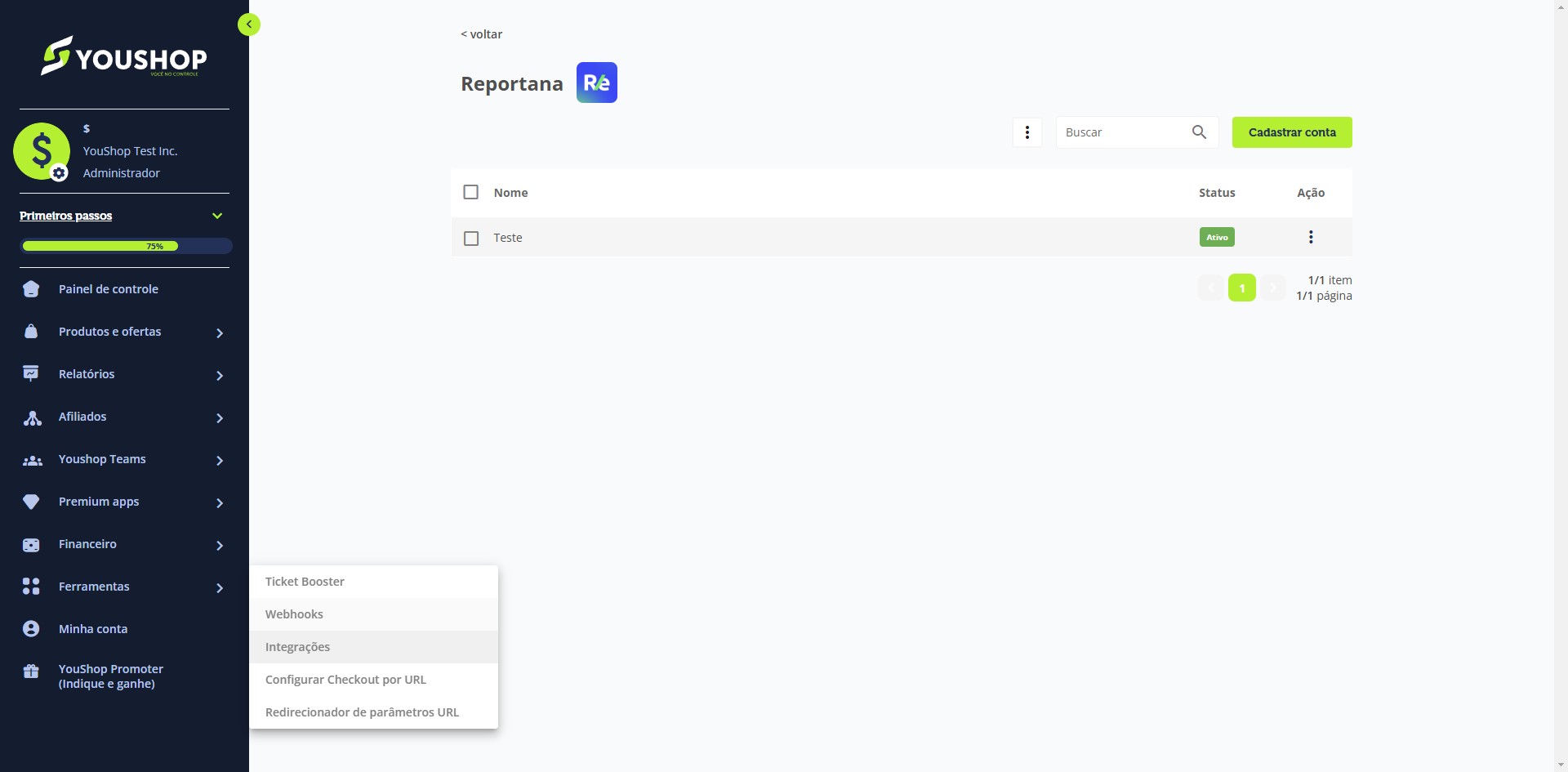Expand the Relatórios submenu arrow
Viewport: 1568px width, 772px height.
[220, 375]
